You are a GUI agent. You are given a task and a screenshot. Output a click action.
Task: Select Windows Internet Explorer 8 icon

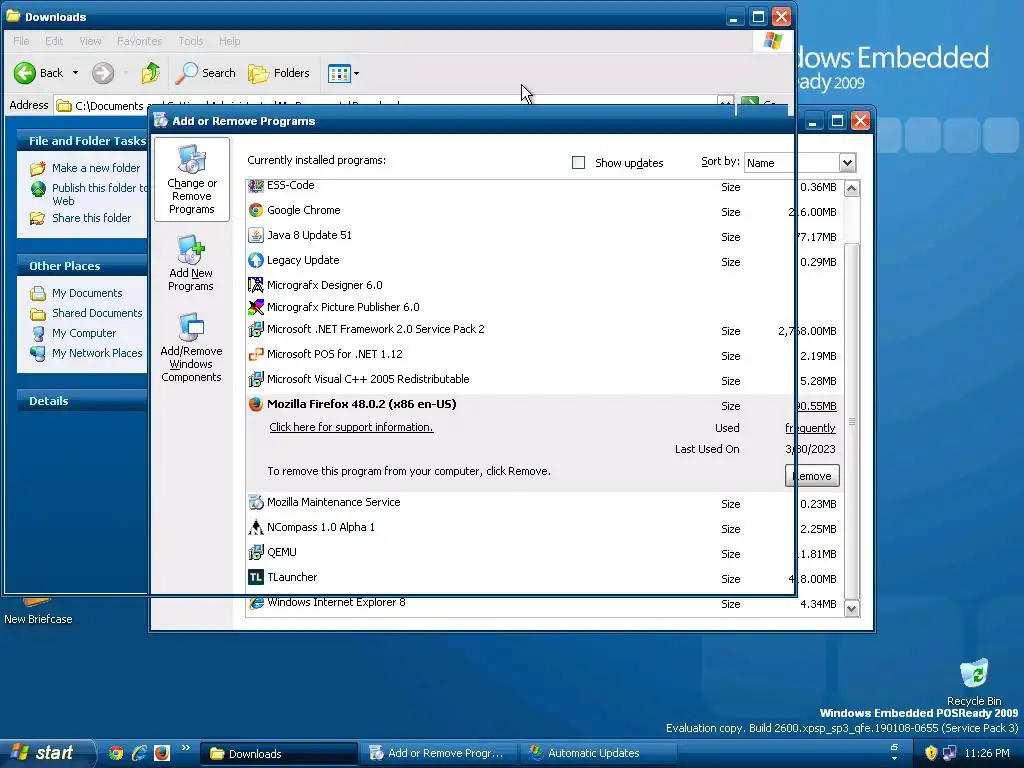[x=256, y=602]
